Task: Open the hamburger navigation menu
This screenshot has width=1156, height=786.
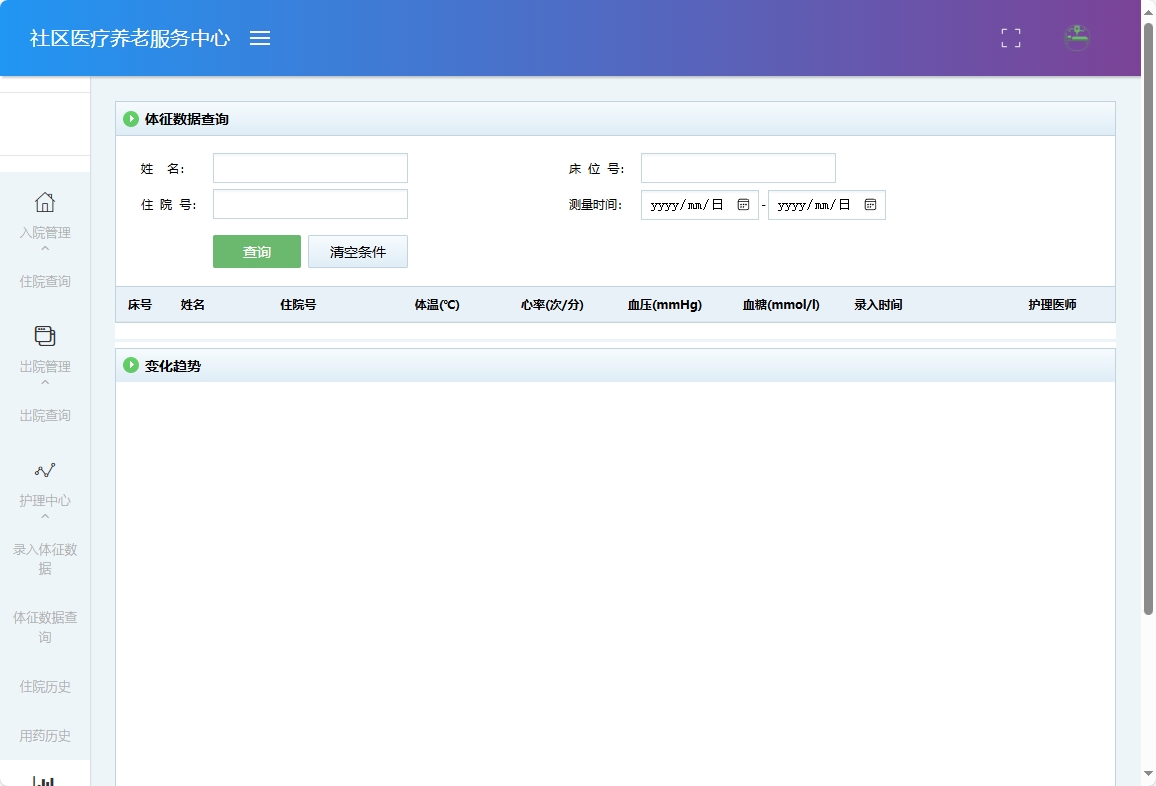Action: [260, 38]
